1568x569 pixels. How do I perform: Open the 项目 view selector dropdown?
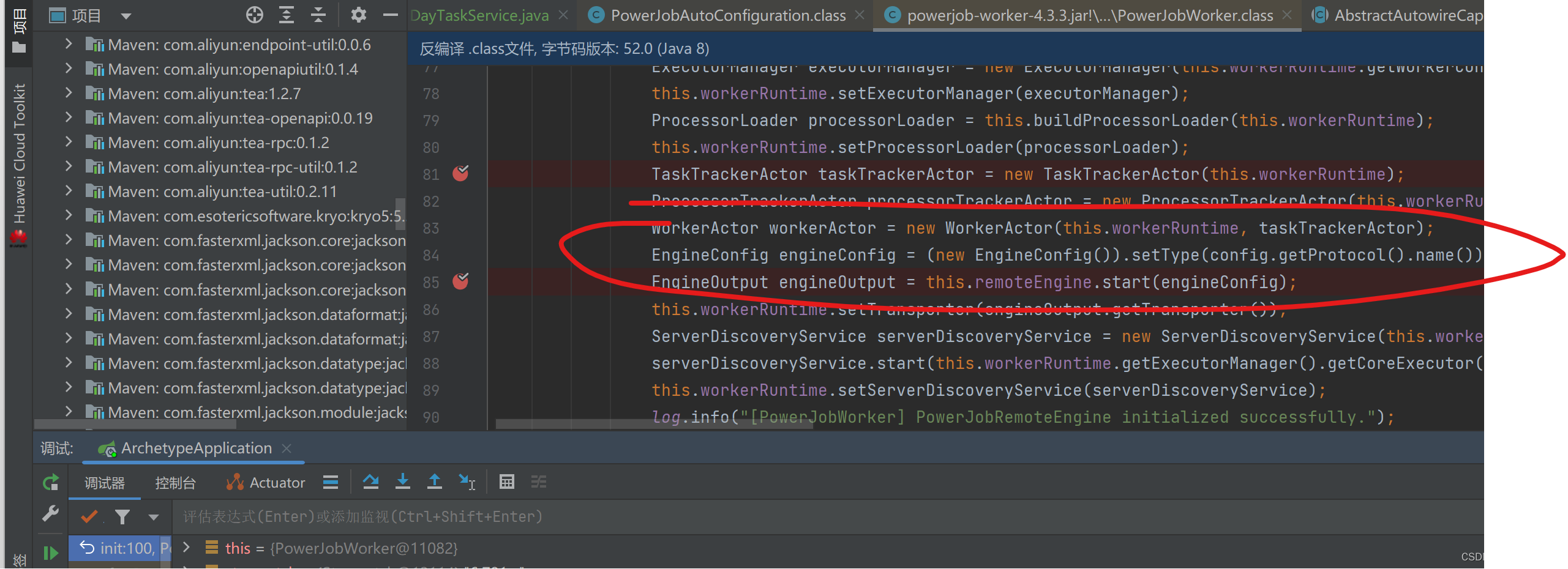point(126,15)
